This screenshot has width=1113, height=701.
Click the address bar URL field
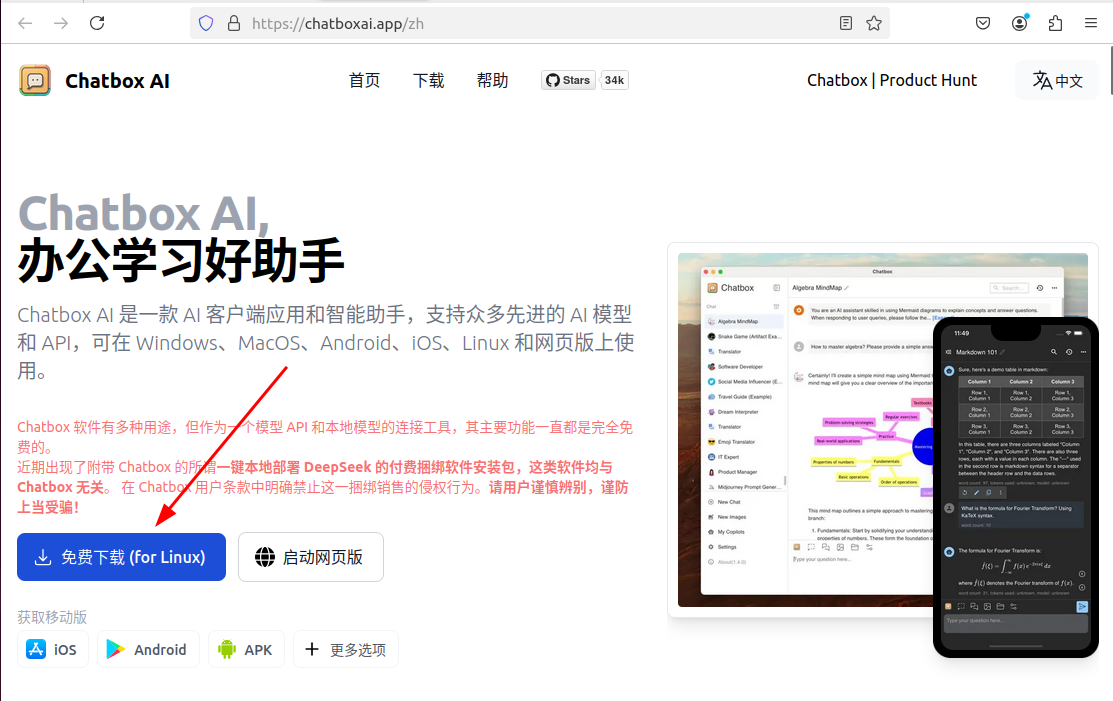[x=539, y=23]
